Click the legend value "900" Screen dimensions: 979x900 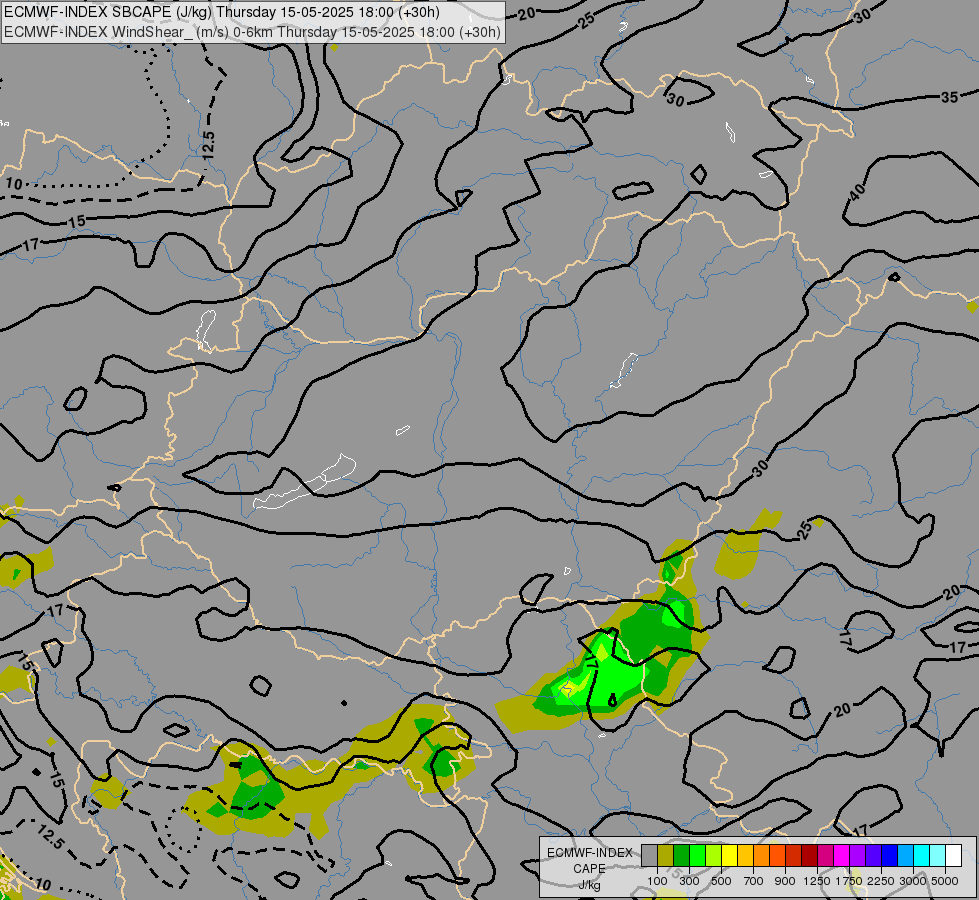coord(785,881)
